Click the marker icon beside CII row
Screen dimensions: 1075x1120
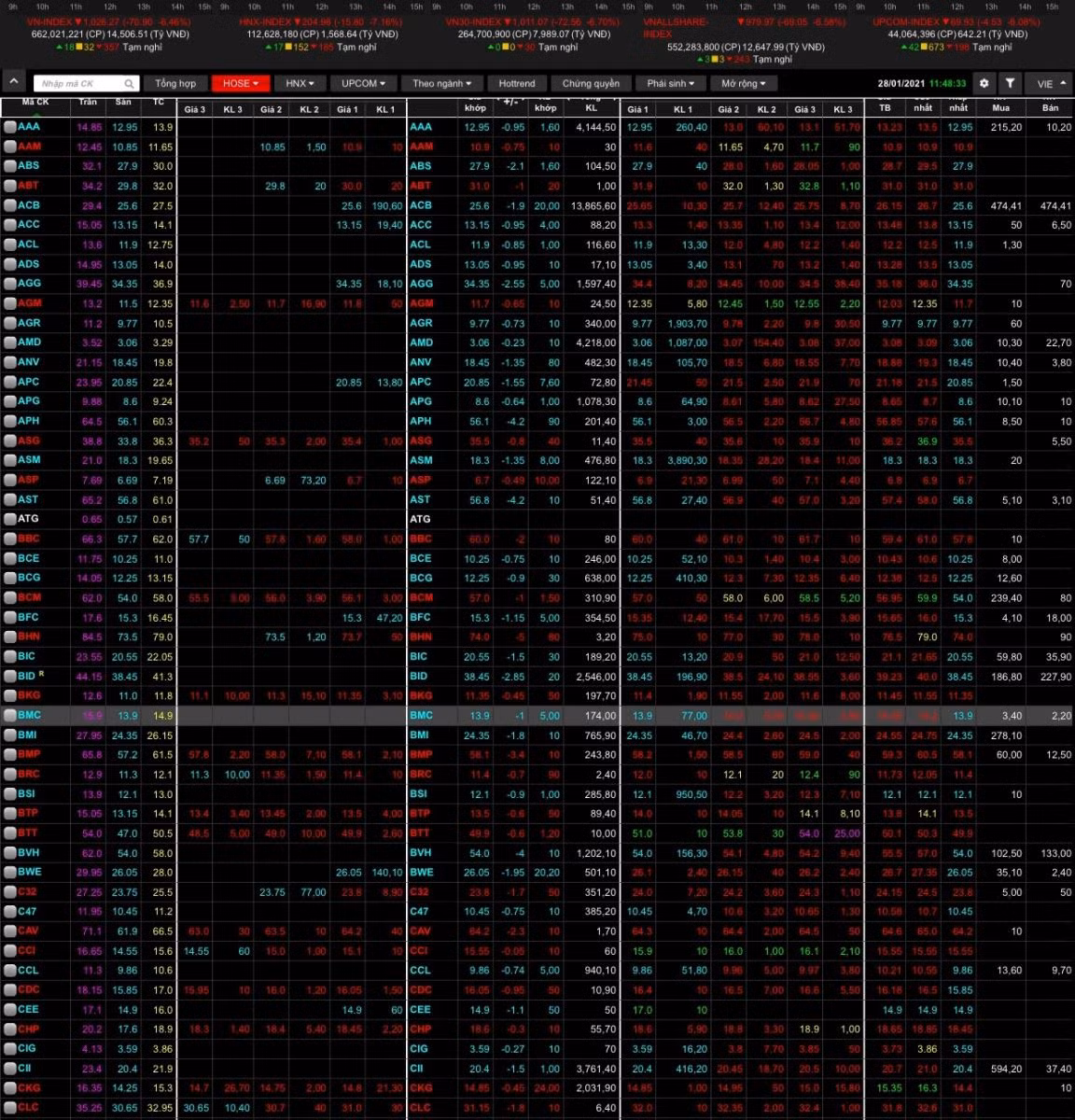click(9, 1069)
